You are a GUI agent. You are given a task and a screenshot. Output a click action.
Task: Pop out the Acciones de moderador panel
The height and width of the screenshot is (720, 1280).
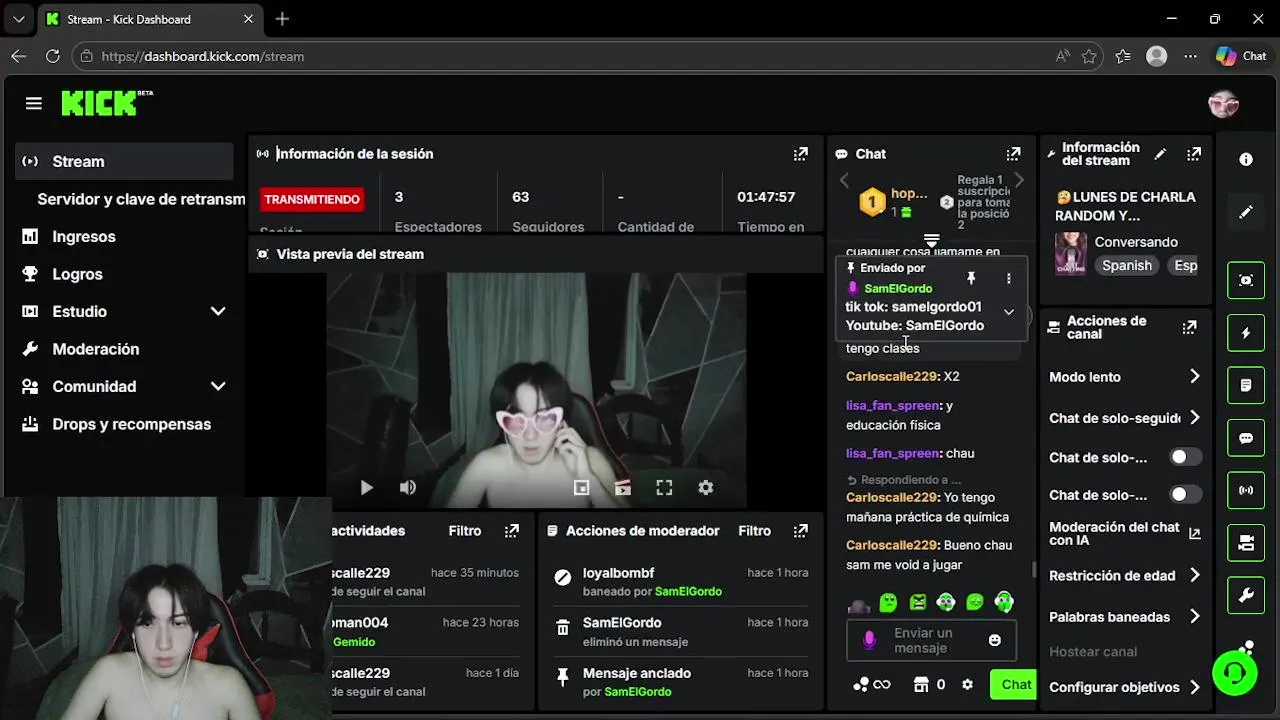coord(800,531)
